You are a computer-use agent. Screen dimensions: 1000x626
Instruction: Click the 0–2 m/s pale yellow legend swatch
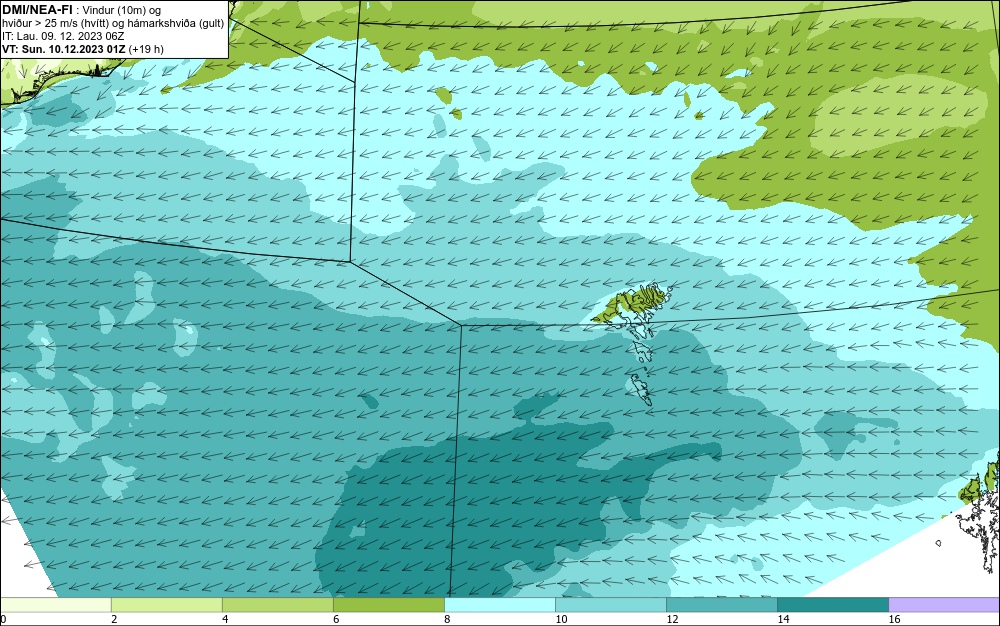tap(55, 604)
